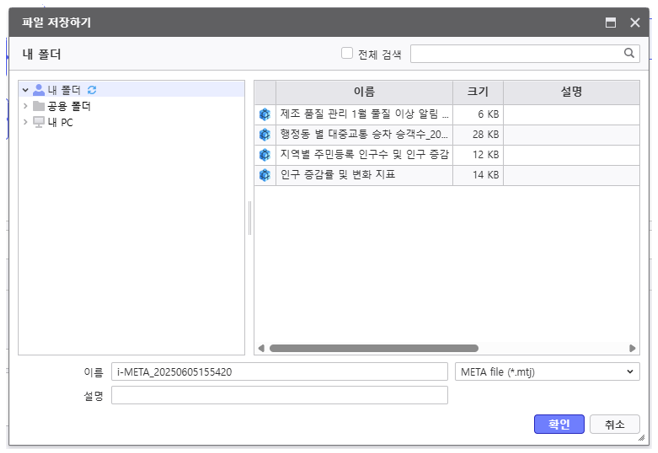Click the 공용 폴더 folder icon
The image size is (658, 453).
coord(39,106)
